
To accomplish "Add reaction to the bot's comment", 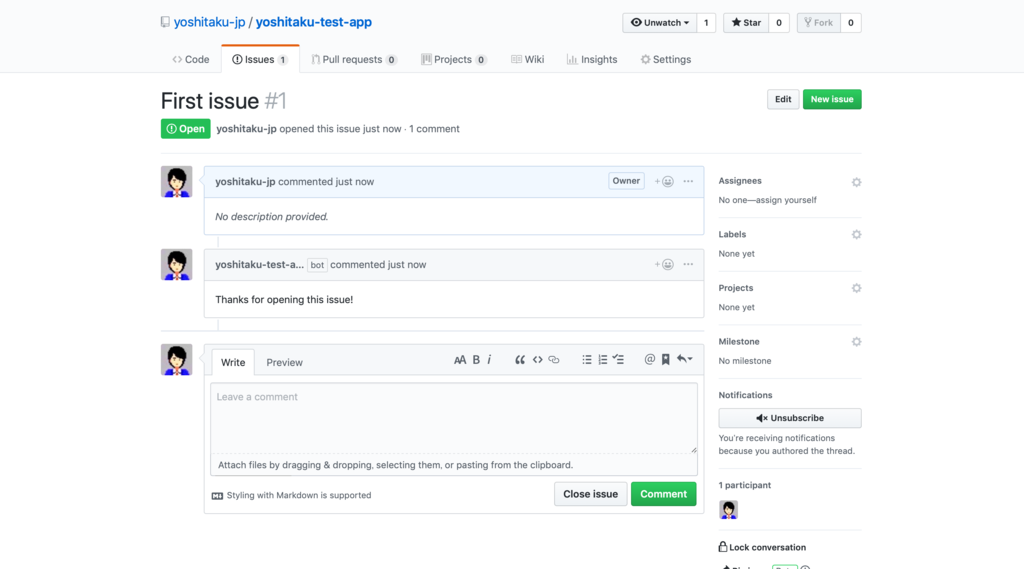I will click(x=664, y=265).
